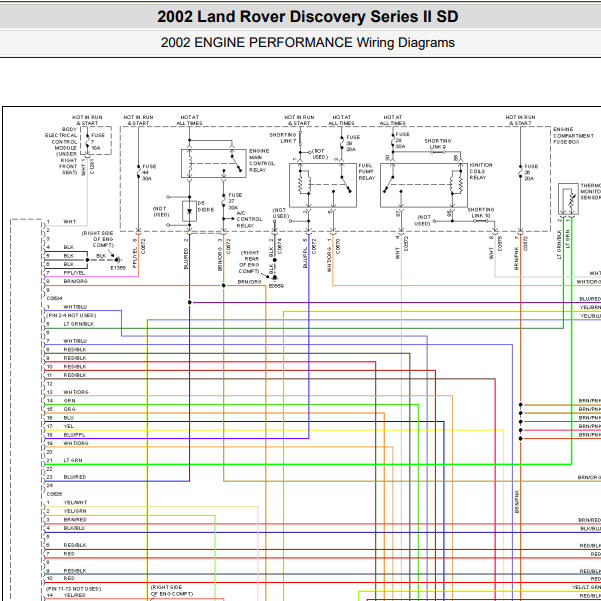Click pin 18 'BLU/PPL' wire label
601x601 pixels.
coord(74,435)
